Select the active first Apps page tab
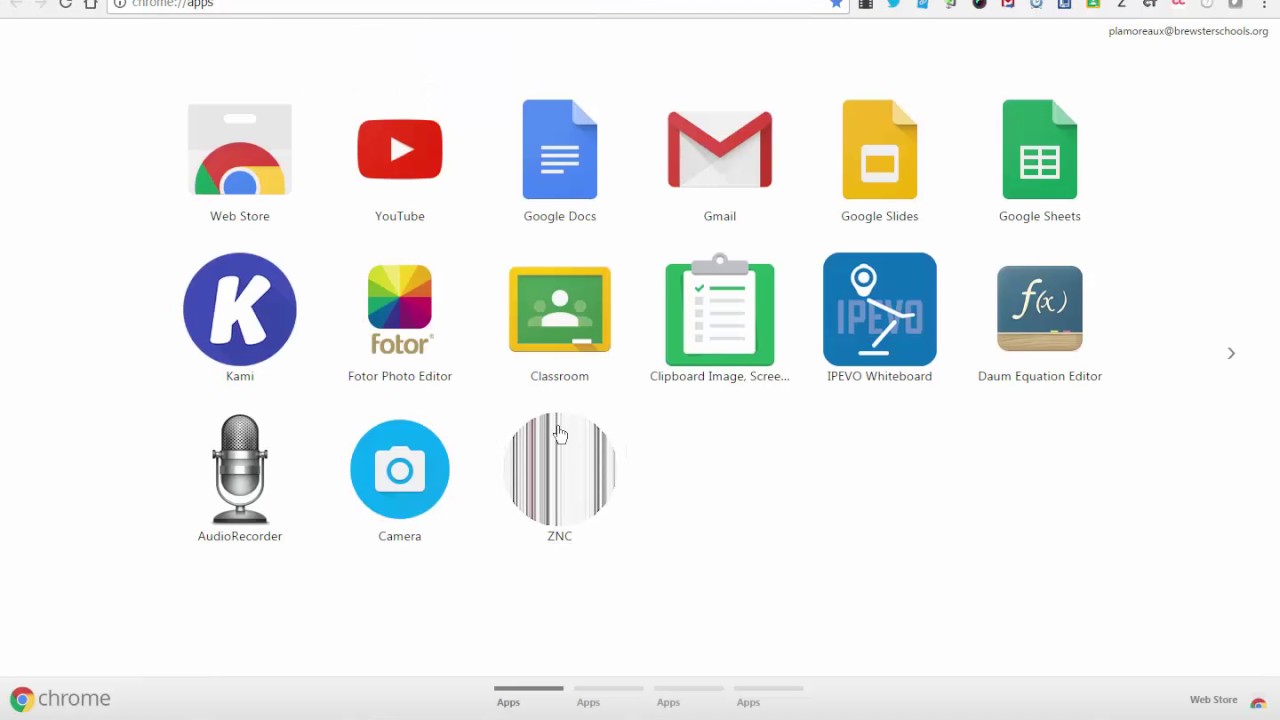The height and width of the screenshot is (720, 1280). pos(528,696)
